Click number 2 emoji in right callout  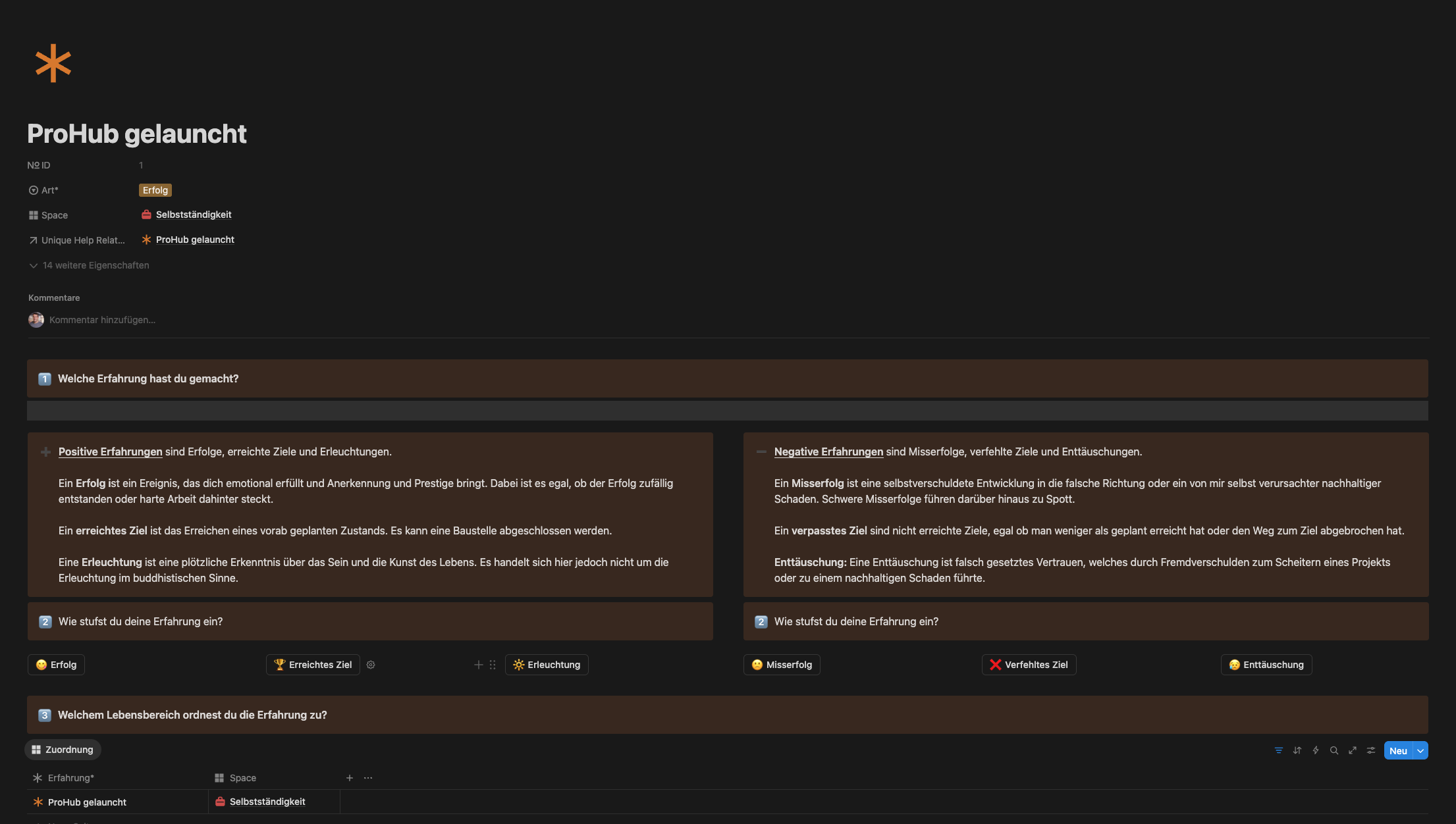click(x=761, y=622)
